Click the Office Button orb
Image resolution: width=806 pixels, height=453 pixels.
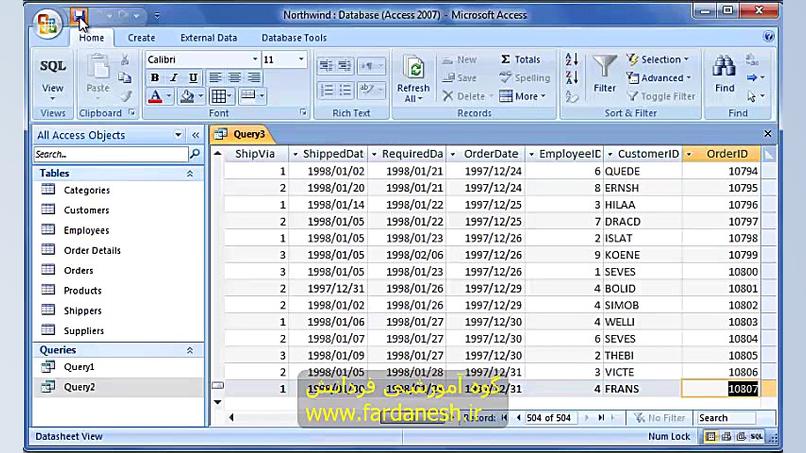(47, 24)
